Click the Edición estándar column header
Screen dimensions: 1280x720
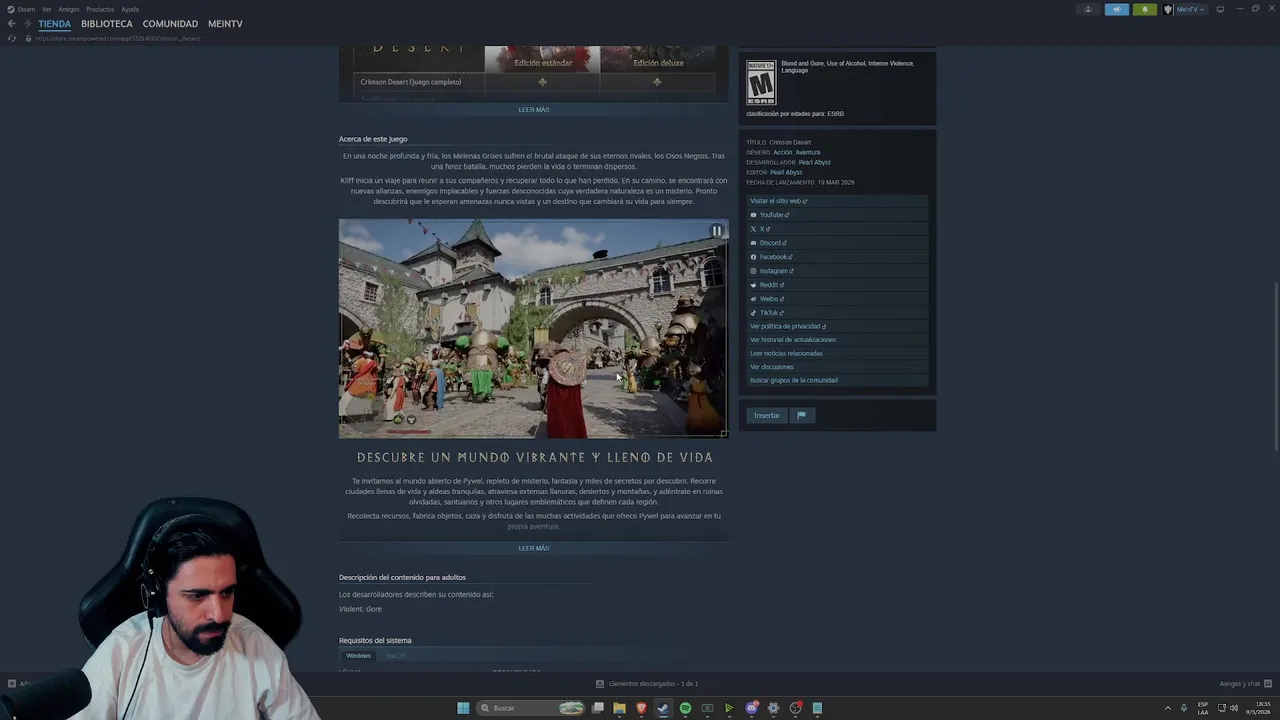tap(543, 63)
